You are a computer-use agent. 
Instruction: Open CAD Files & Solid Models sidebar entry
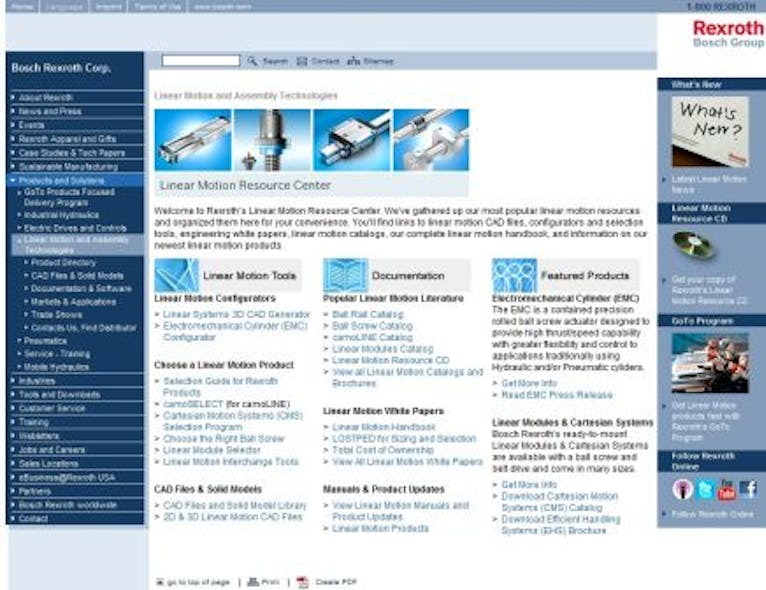point(77,275)
